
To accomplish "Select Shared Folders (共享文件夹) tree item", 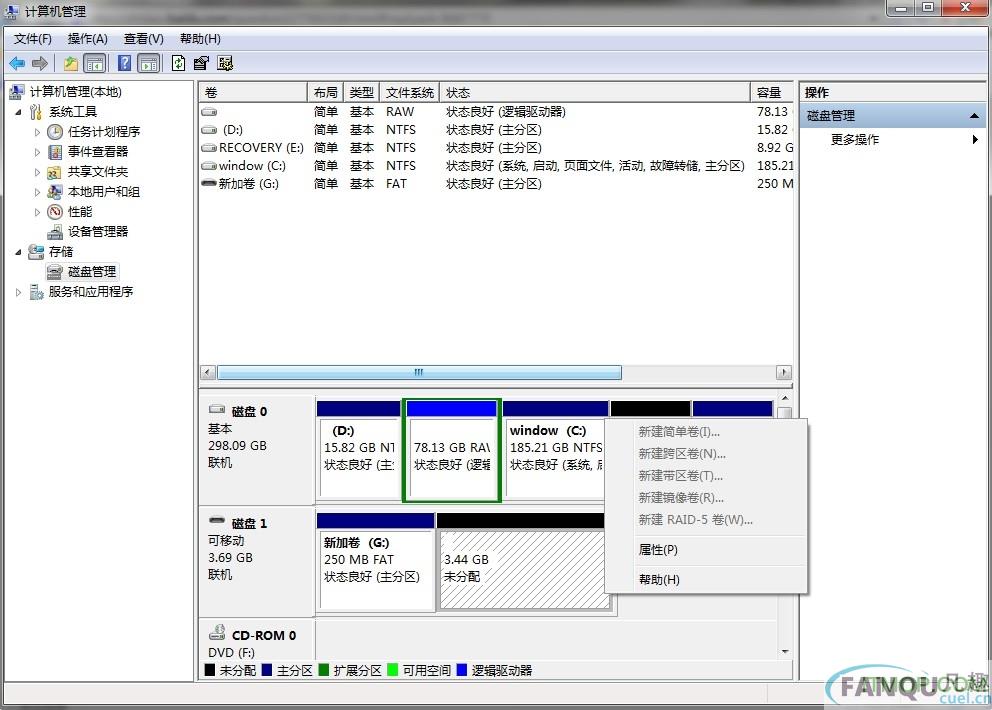I will [x=98, y=172].
